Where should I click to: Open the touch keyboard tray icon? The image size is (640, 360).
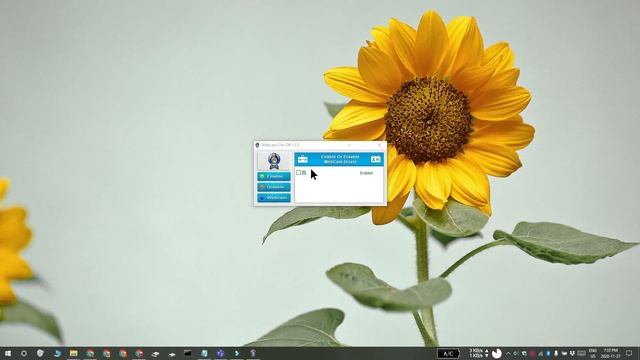tap(581, 353)
